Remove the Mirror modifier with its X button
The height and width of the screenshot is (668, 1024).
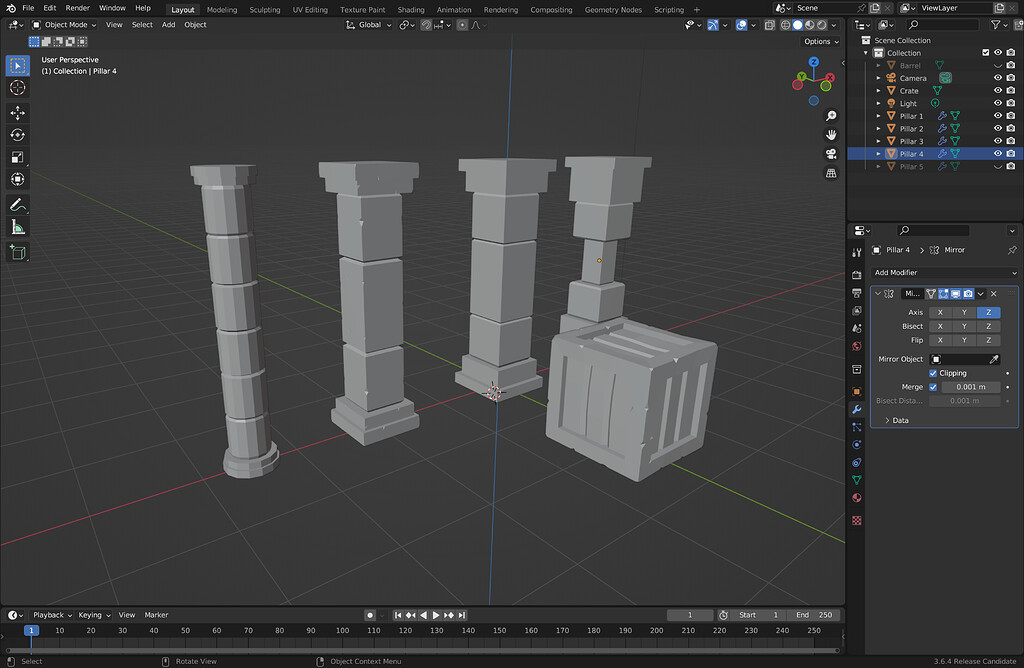(993, 293)
